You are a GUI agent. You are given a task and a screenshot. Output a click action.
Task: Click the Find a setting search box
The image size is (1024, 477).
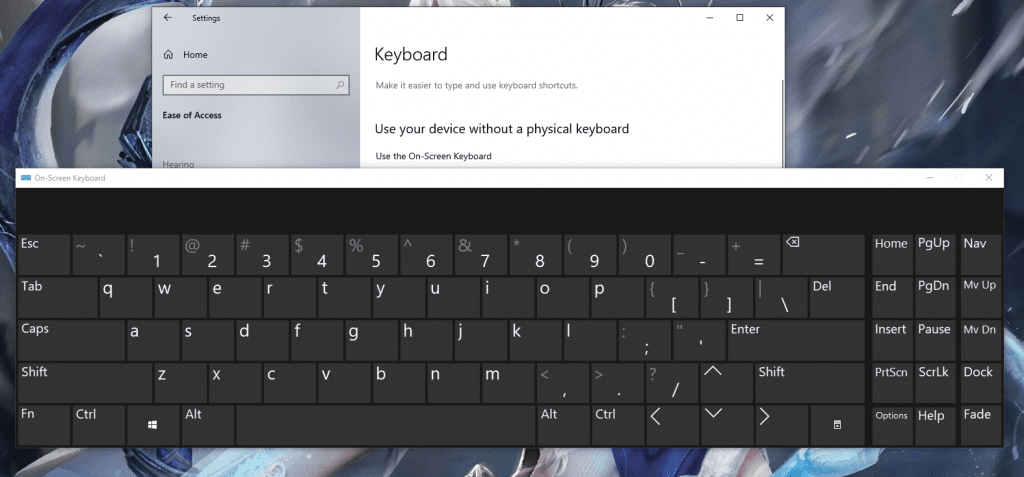tap(254, 85)
